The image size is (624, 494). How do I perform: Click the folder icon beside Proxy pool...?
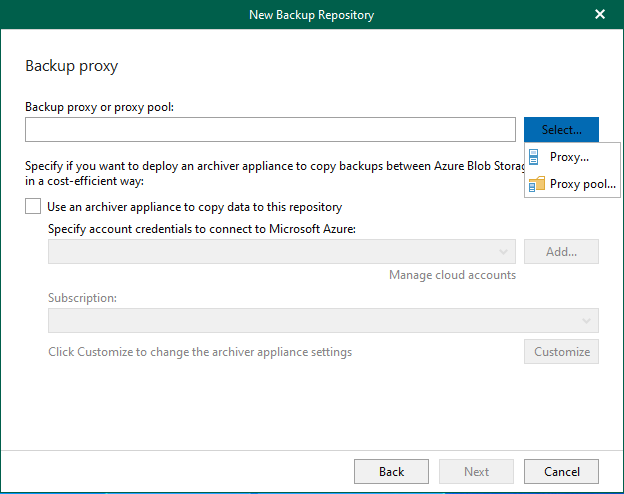[x=536, y=184]
